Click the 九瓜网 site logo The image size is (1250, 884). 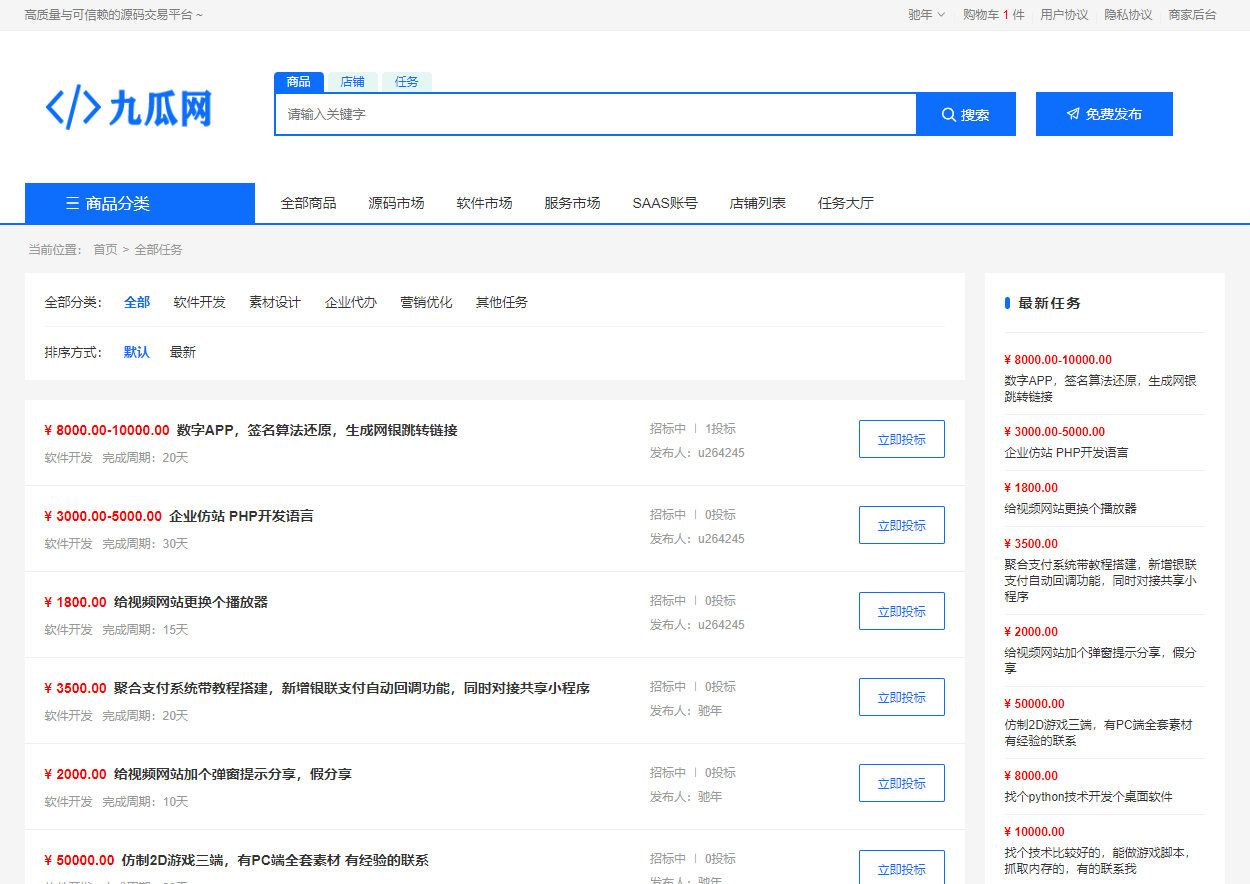[129, 108]
